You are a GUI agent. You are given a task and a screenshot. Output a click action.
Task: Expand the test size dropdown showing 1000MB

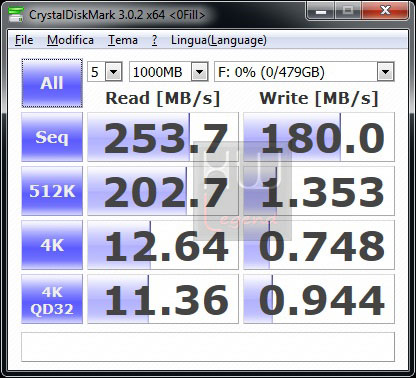(x=199, y=72)
